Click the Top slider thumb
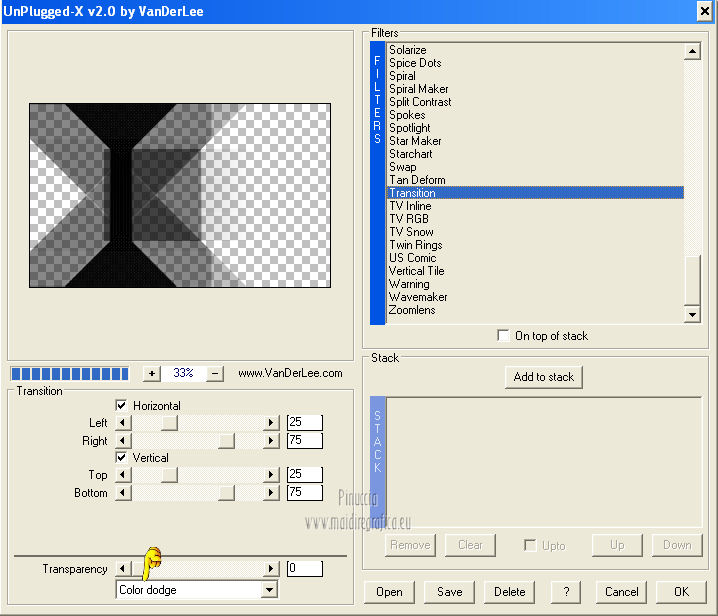The image size is (718, 616). [x=169, y=474]
